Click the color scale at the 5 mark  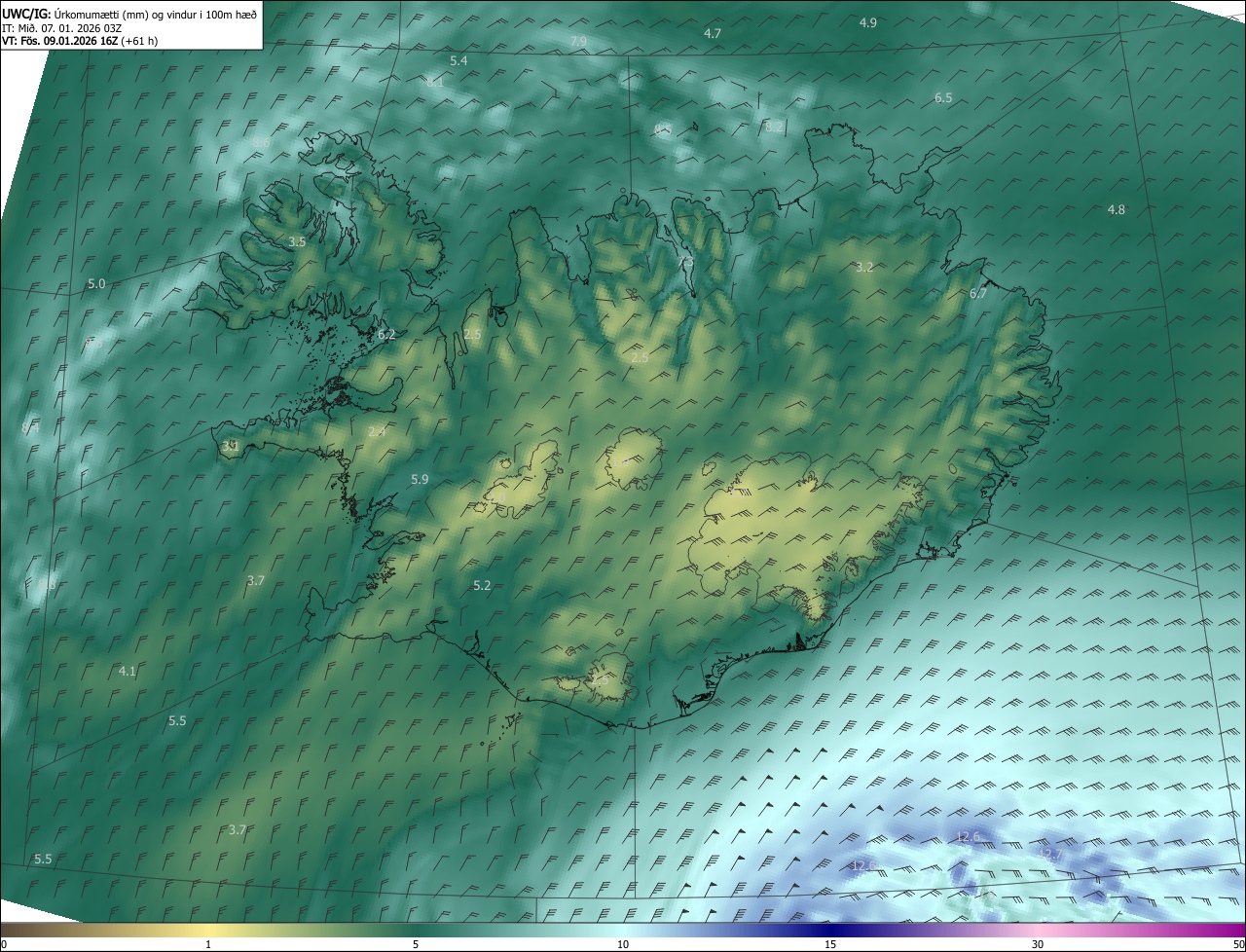tap(416, 944)
